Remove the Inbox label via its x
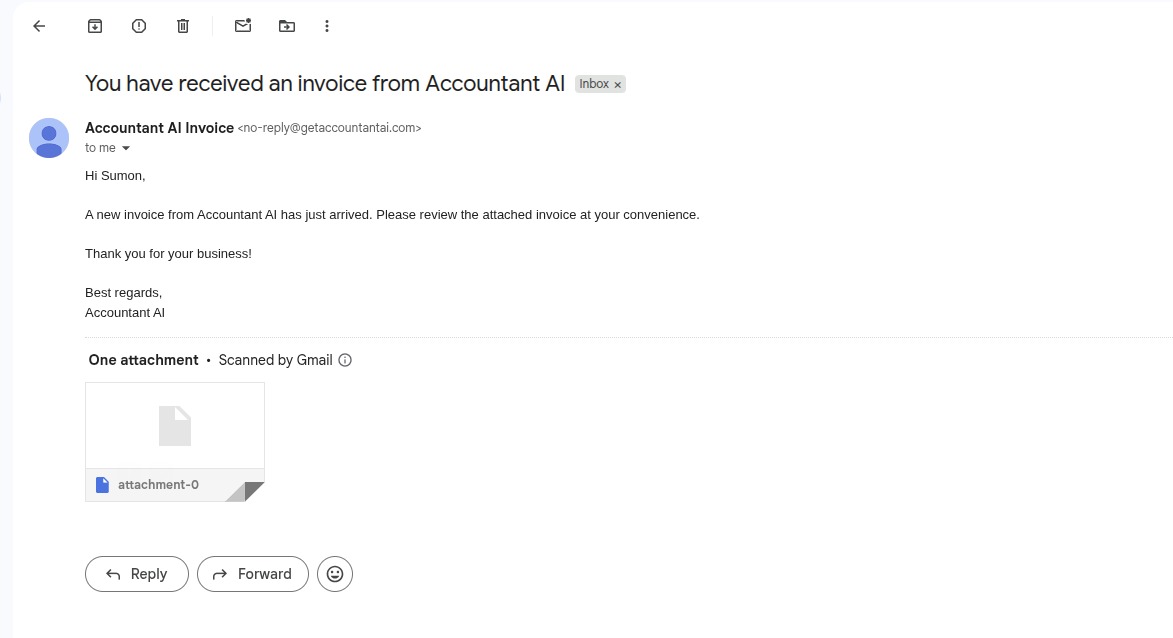1173x638 pixels. pyautogui.click(x=618, y=85)
